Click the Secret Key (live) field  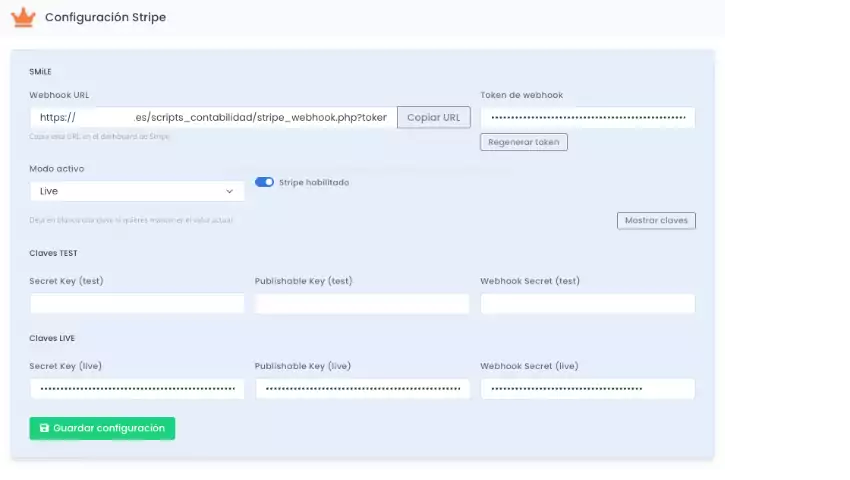[x=137, y=389]
